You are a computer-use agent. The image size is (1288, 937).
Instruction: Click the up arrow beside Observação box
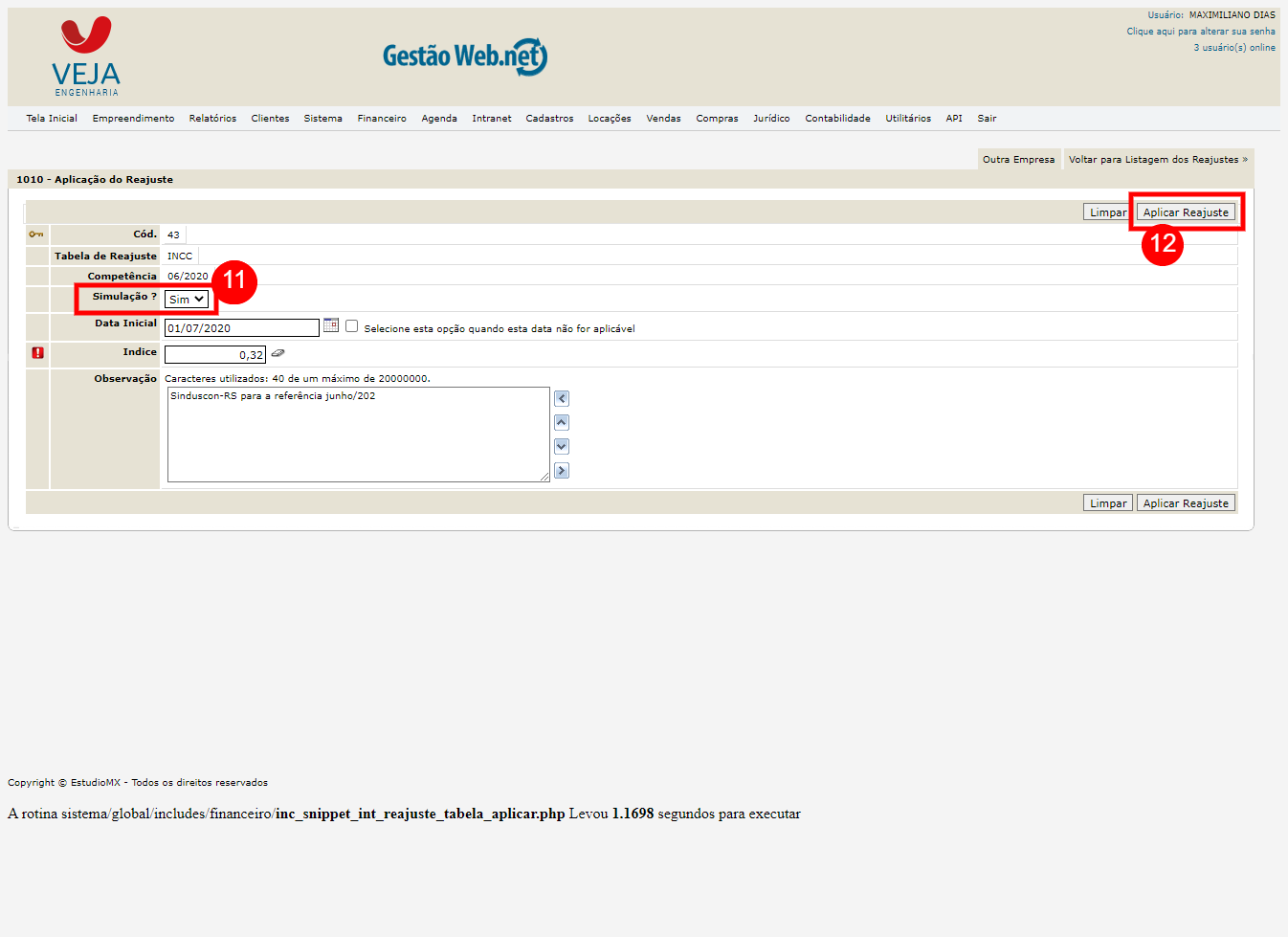pyautogui.click(x=562, y=422)
